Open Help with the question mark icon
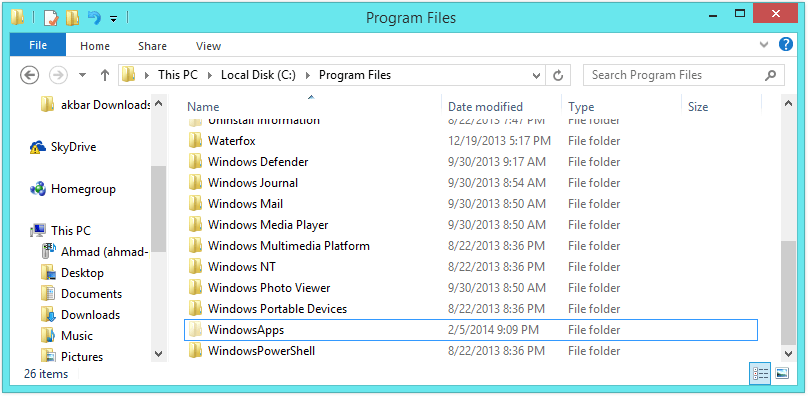Image resolution: width=808 pixels, height=396 pixels. tap(785, 44)
